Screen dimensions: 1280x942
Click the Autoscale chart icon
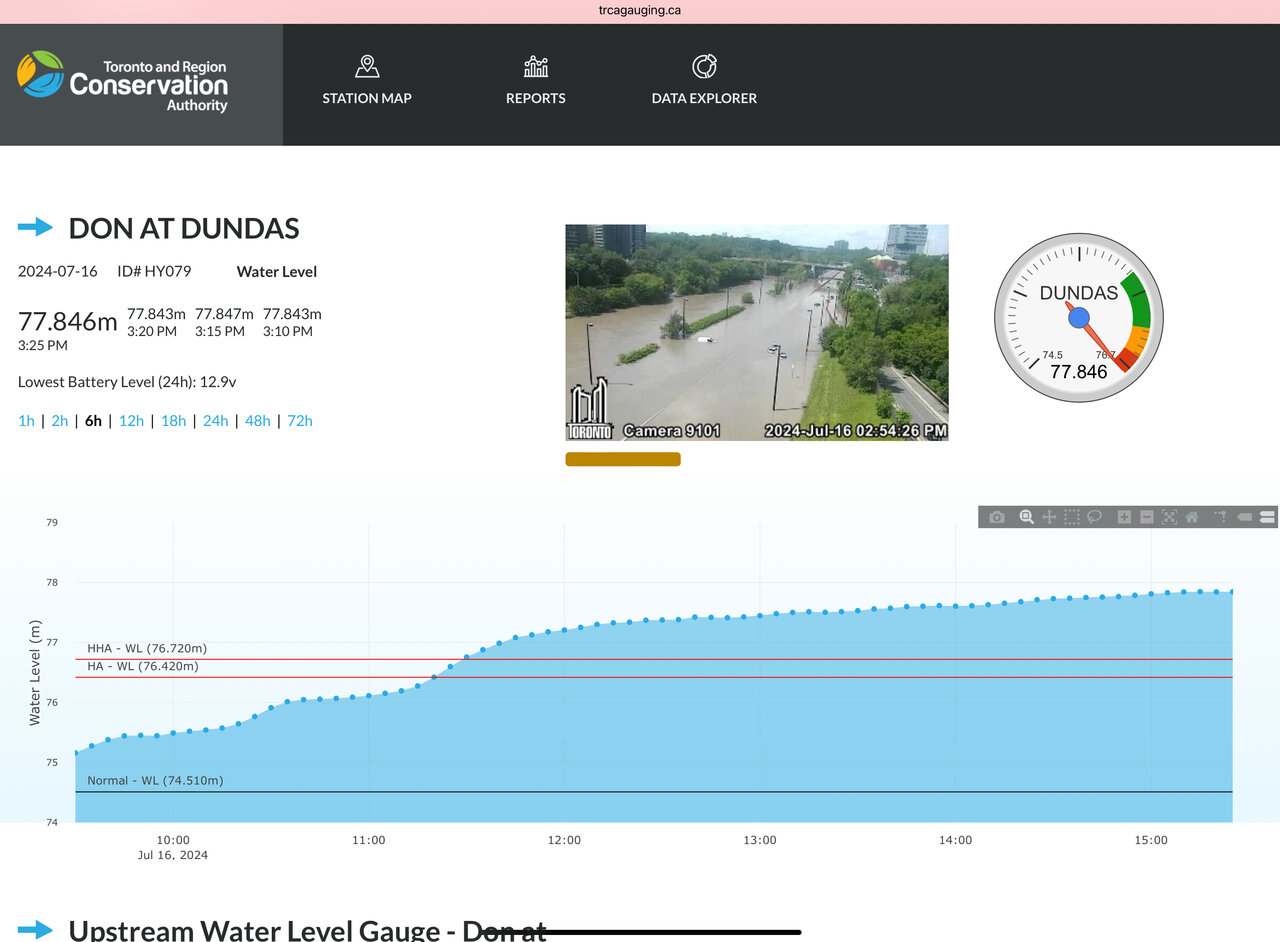point(1169,517)
